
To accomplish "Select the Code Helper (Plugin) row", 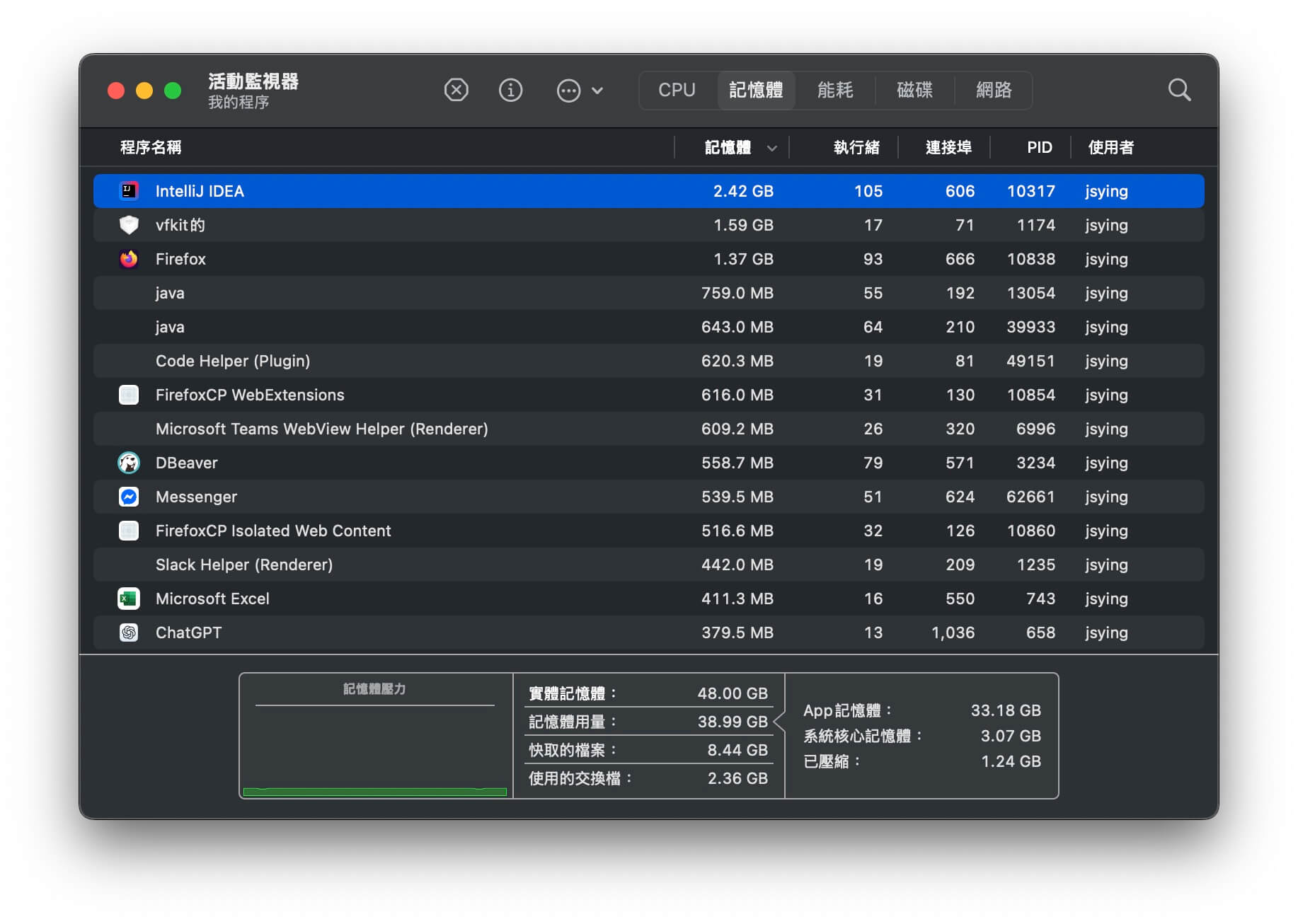I will [x=648, y=361].
